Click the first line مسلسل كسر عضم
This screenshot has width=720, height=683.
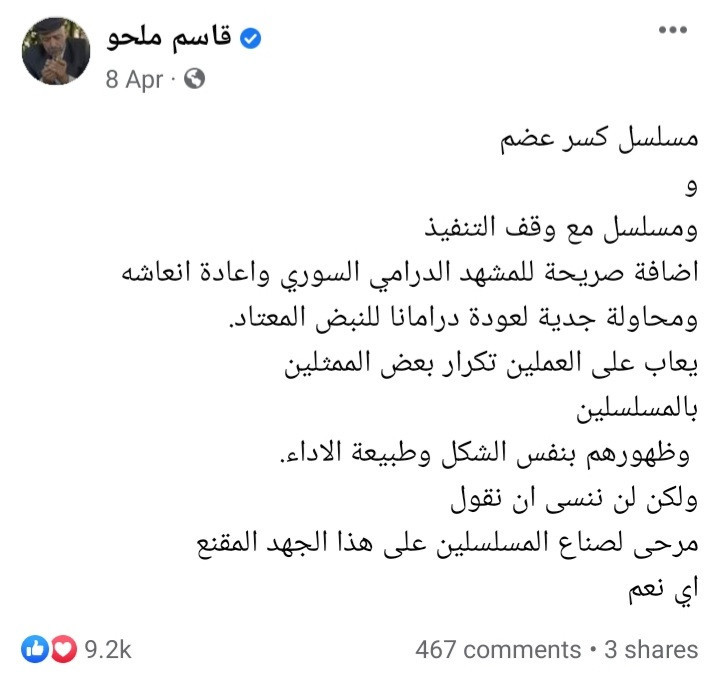[x=599, y=137]
